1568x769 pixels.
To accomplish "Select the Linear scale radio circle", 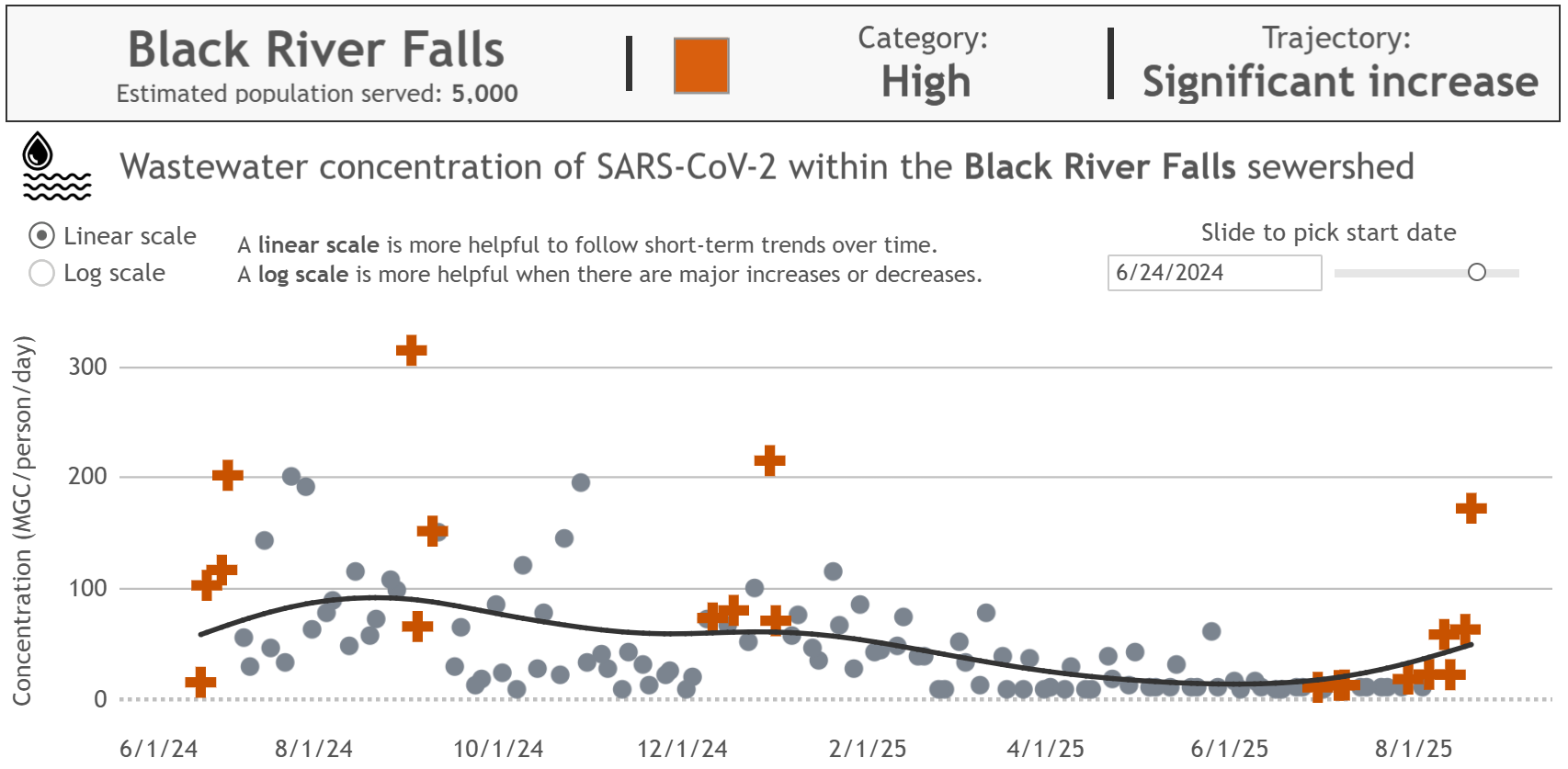I will pos(40,236).
